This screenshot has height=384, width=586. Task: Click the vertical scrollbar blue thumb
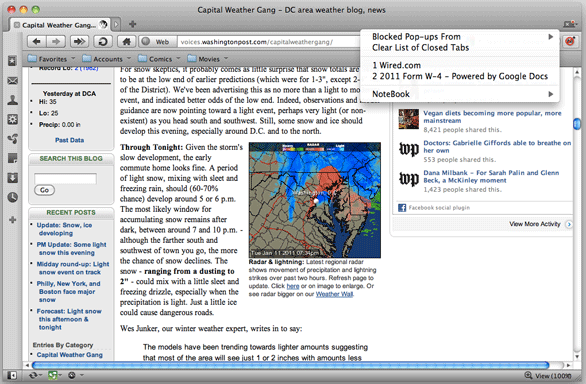pos(577,123)
